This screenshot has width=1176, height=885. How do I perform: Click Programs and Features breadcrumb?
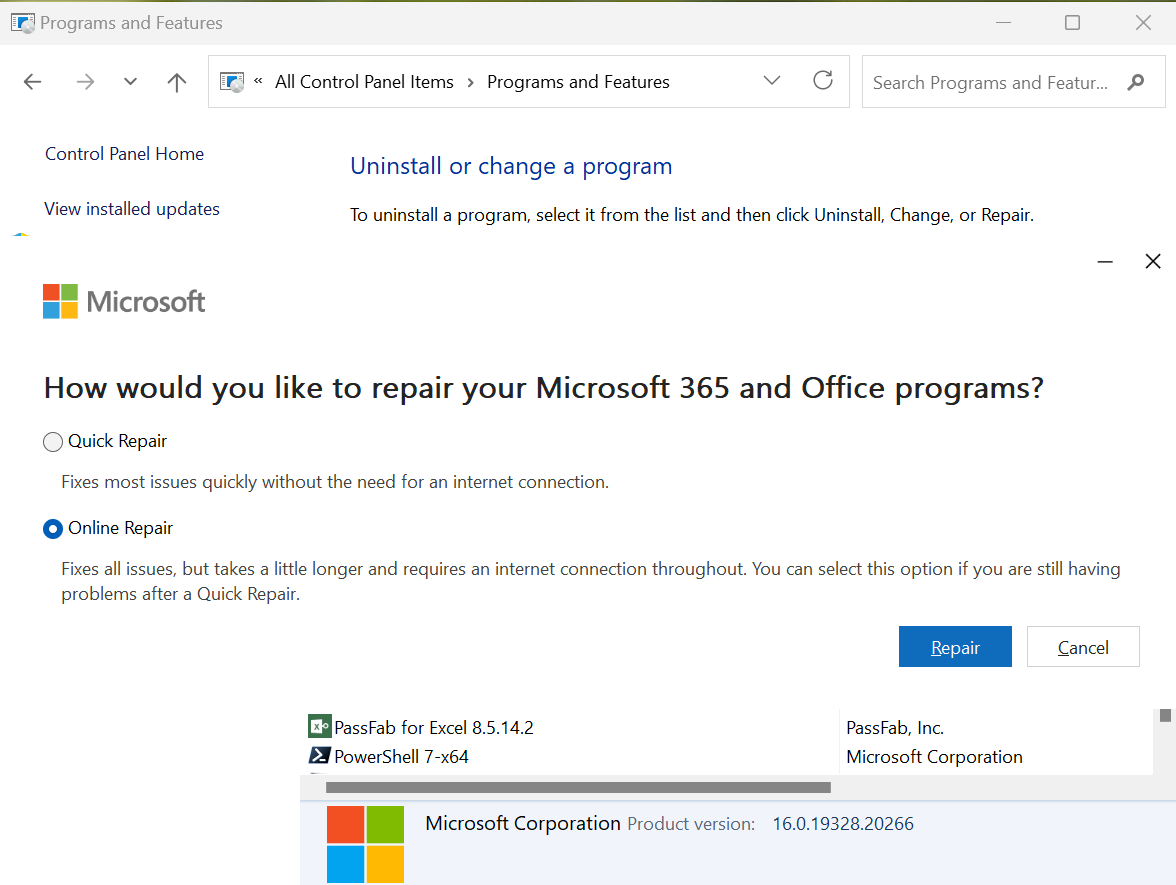(578, 82)
